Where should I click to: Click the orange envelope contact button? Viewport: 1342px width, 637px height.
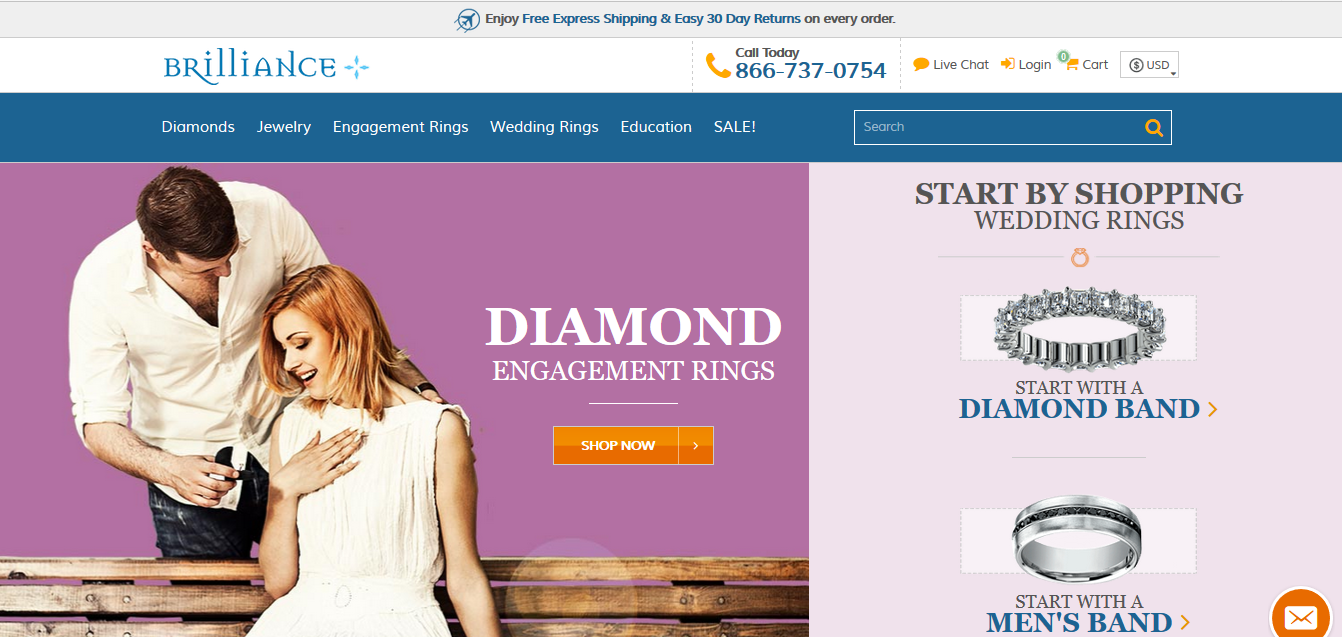coord(1300,616)
